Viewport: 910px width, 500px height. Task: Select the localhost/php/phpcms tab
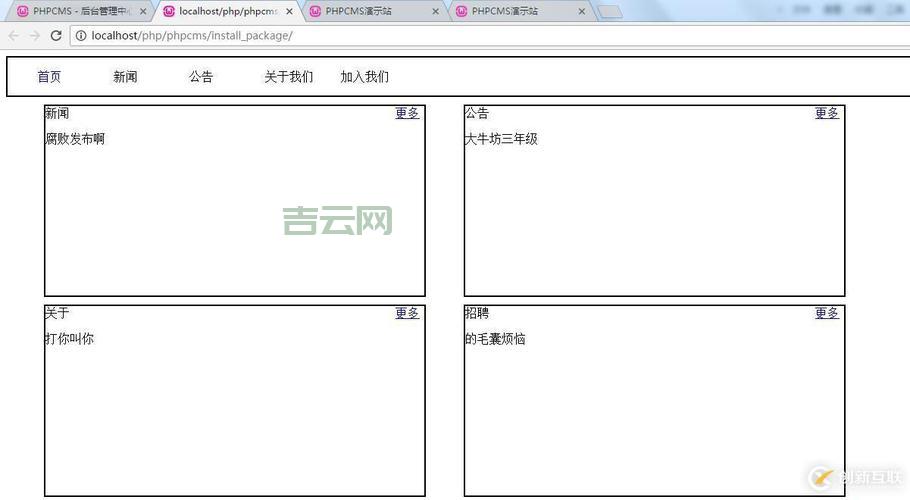[x=228, y=11]
